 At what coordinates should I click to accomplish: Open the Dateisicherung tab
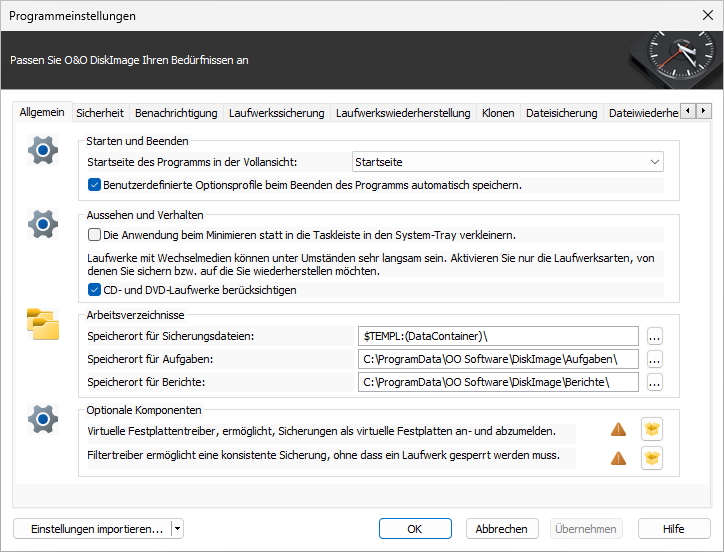(561, 113)
